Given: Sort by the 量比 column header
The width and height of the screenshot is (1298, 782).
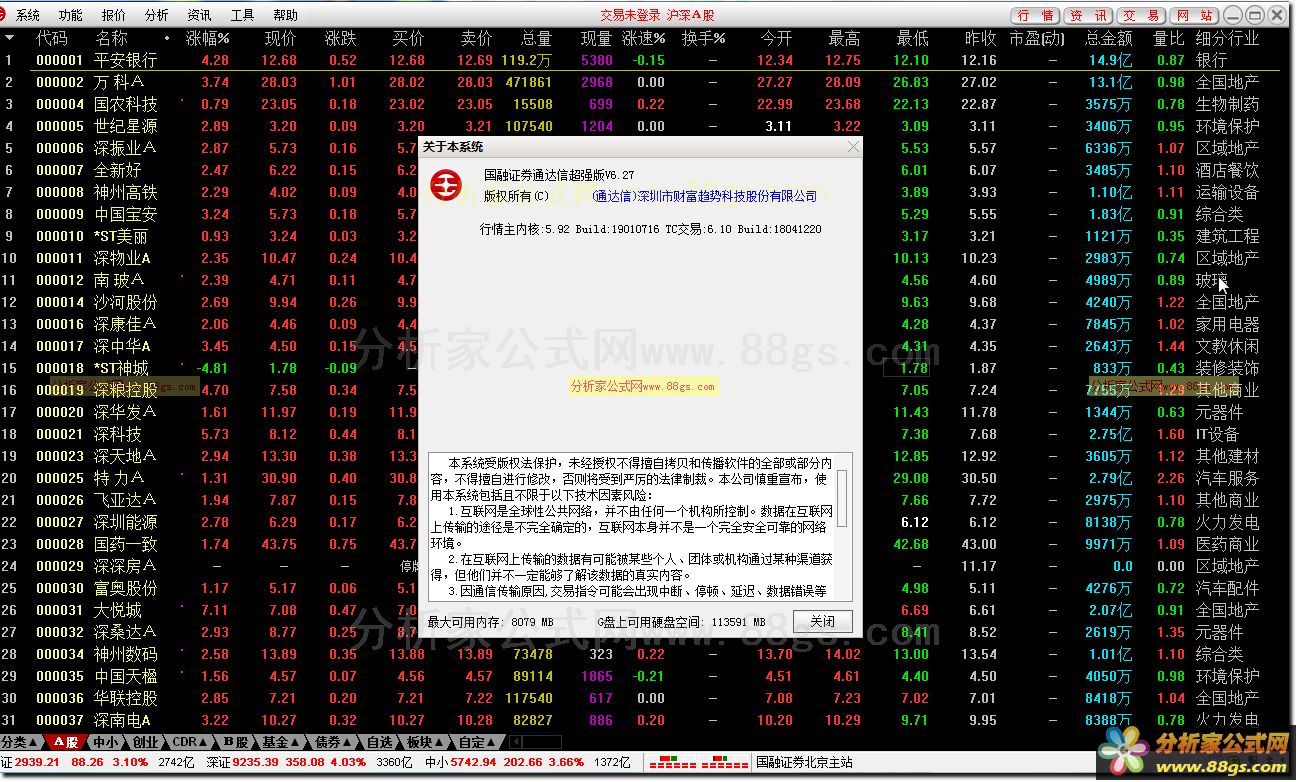Looking at the screenshot, I should pos(1168,38).
